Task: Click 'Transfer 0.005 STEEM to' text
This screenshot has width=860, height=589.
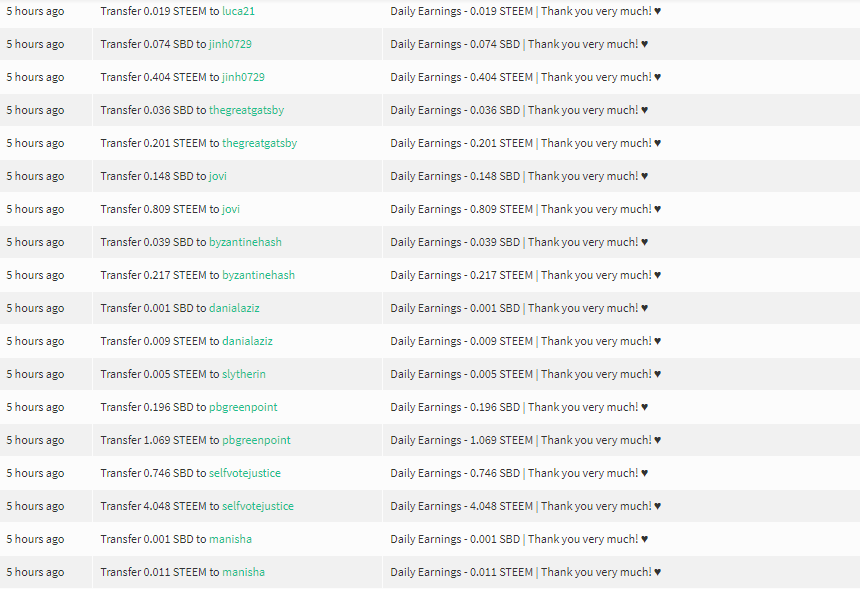Action: pyautogui.click(x=160, y=373)
